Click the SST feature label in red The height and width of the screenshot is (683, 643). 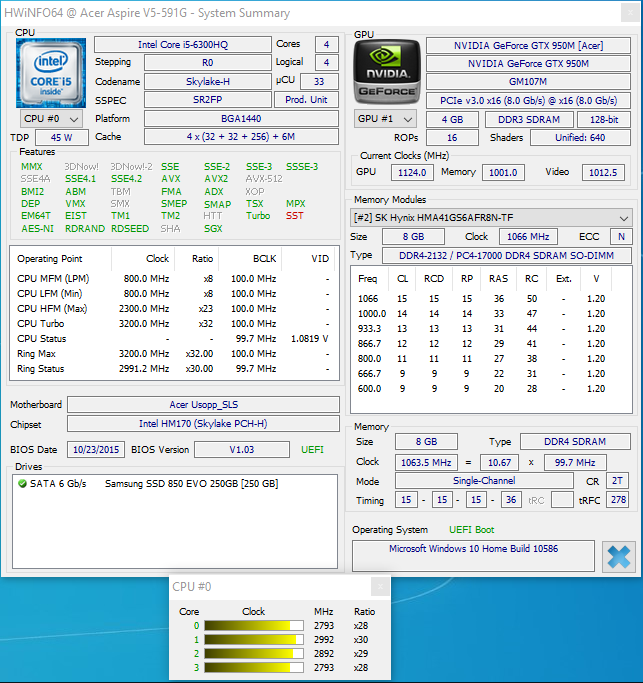point(294,216)
